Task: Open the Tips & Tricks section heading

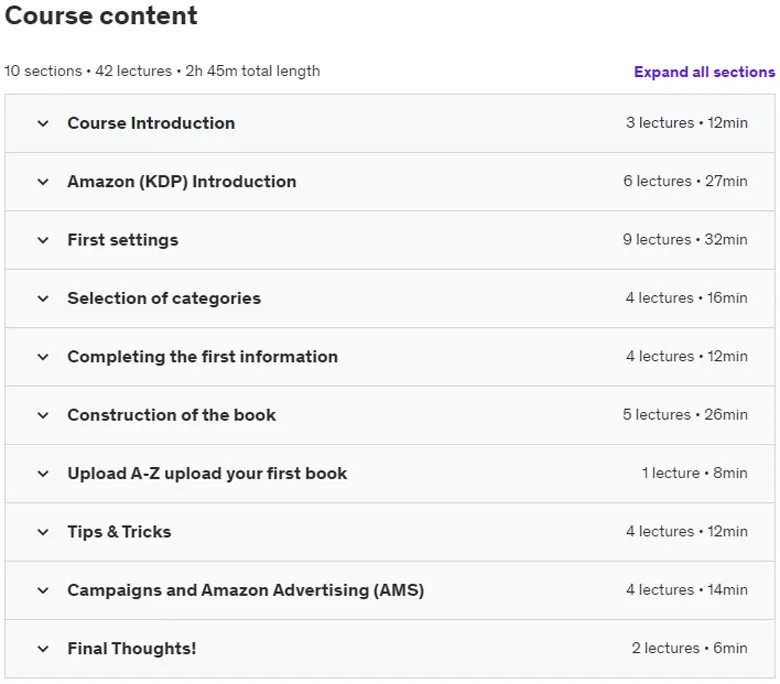Action: [x=119, y=532]
